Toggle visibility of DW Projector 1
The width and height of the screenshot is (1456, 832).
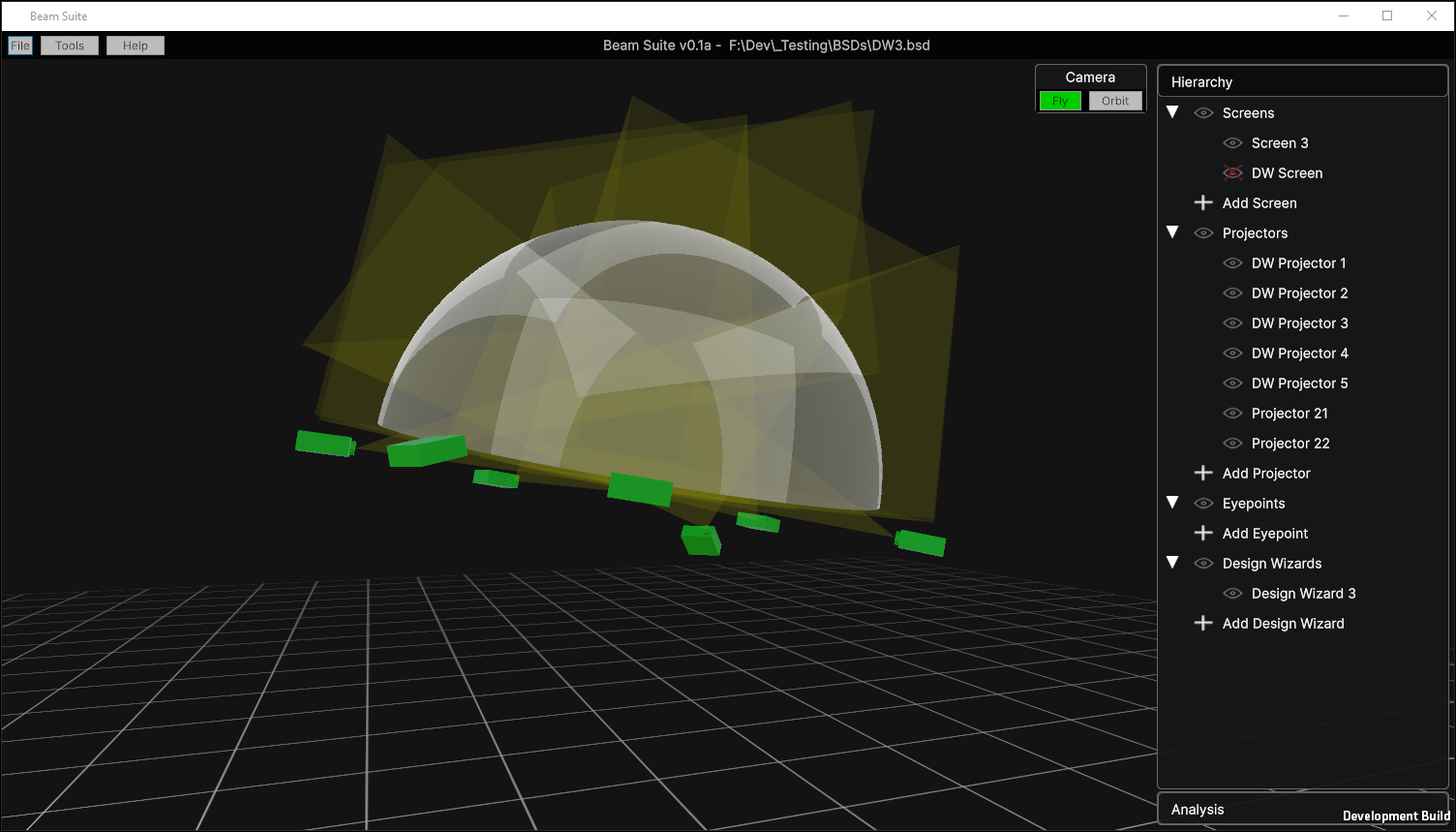click(1232, 262)
